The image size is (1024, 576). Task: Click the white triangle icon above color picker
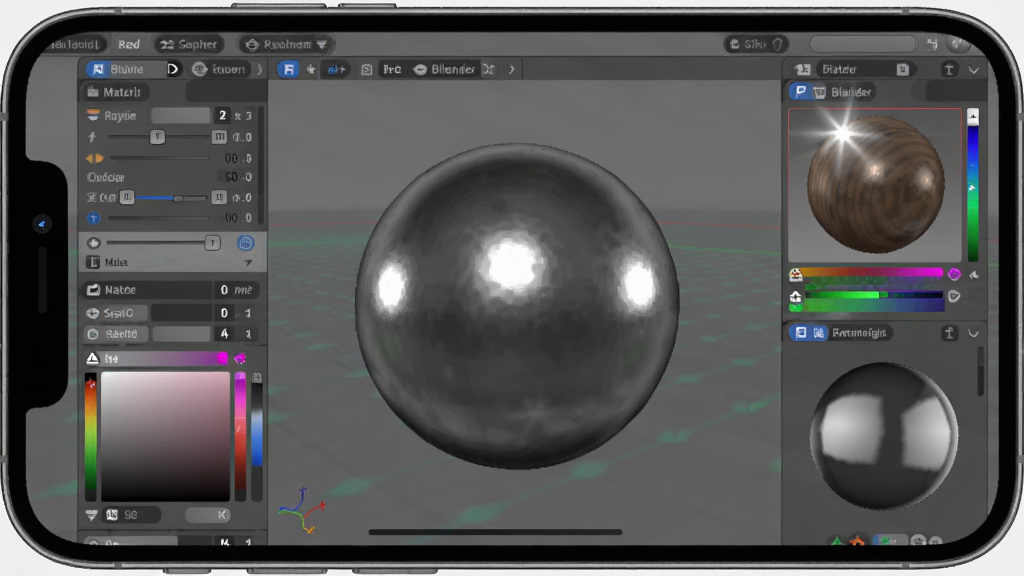92,359
